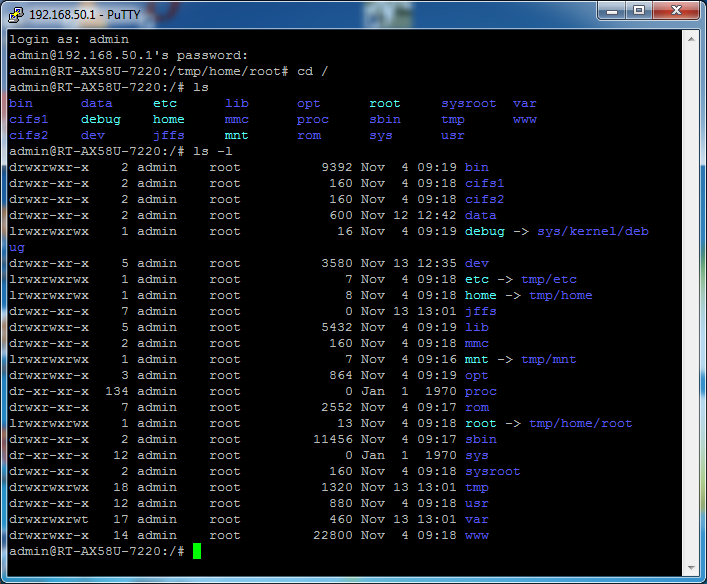
Task: Click the scrollbar up arrow
Action: pos(691,37)
